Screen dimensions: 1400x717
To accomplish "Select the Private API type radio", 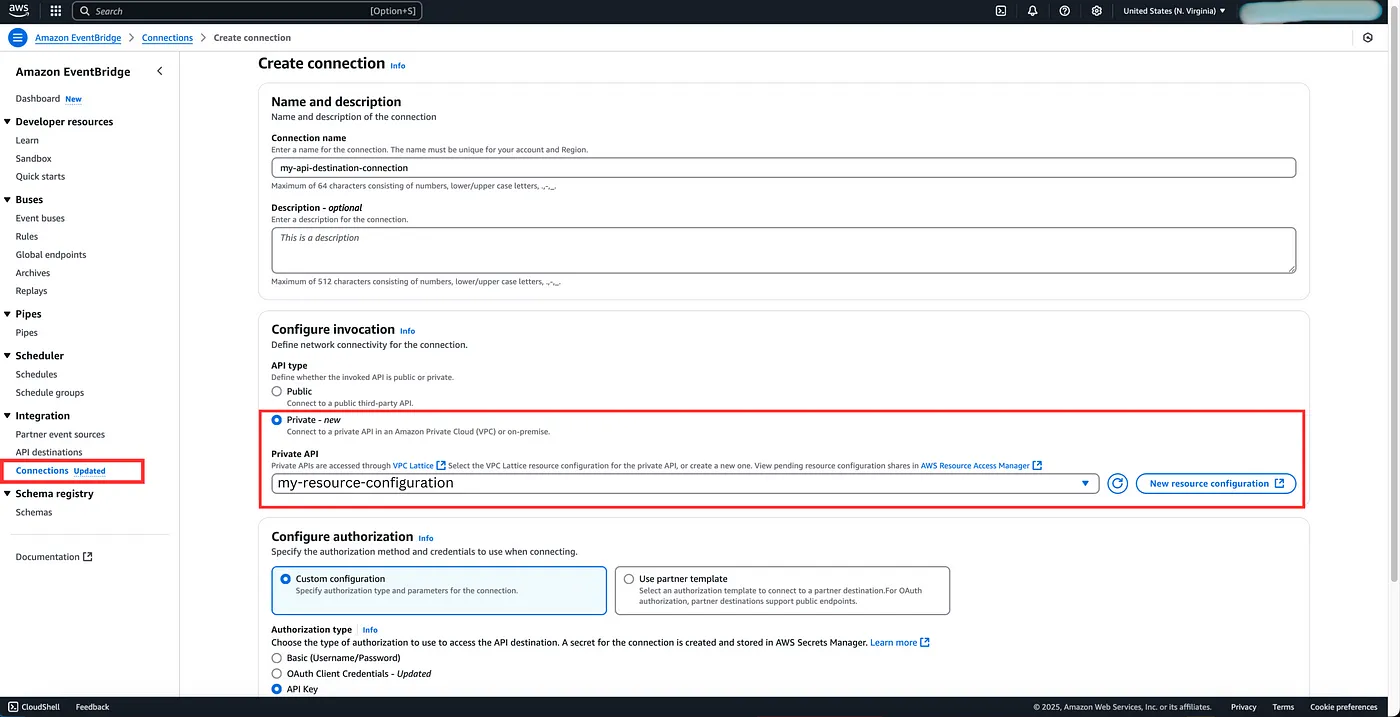I will click(277, 420).
